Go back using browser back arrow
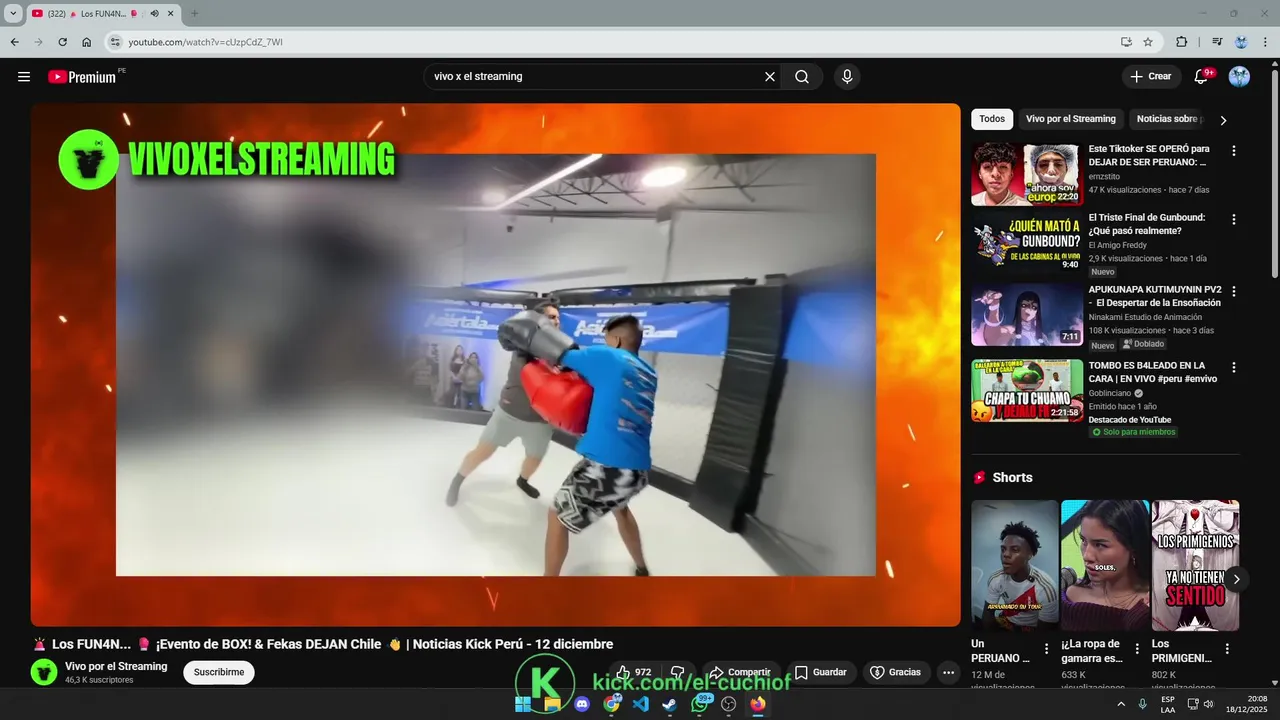This screenshot has width=1280, height=720. (14, 42)
